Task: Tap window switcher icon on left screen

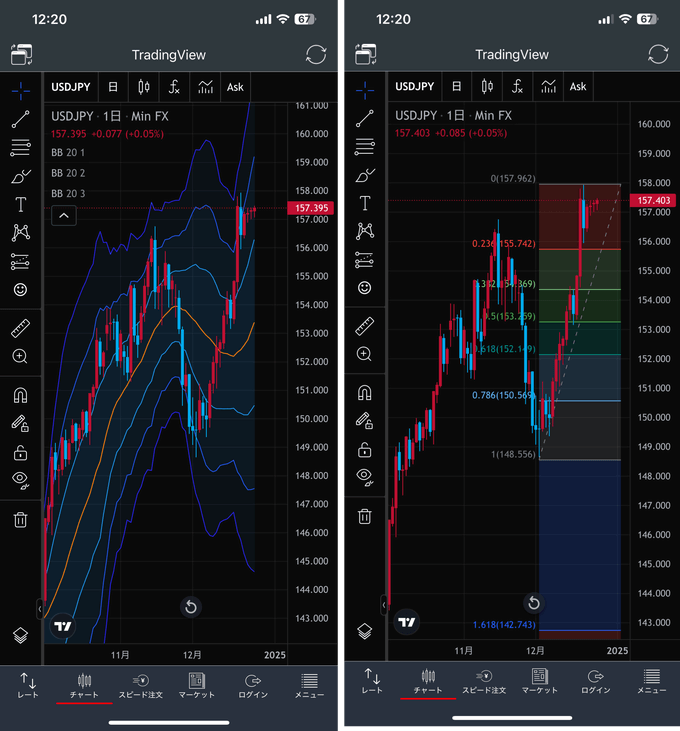Action: (22, 55)
